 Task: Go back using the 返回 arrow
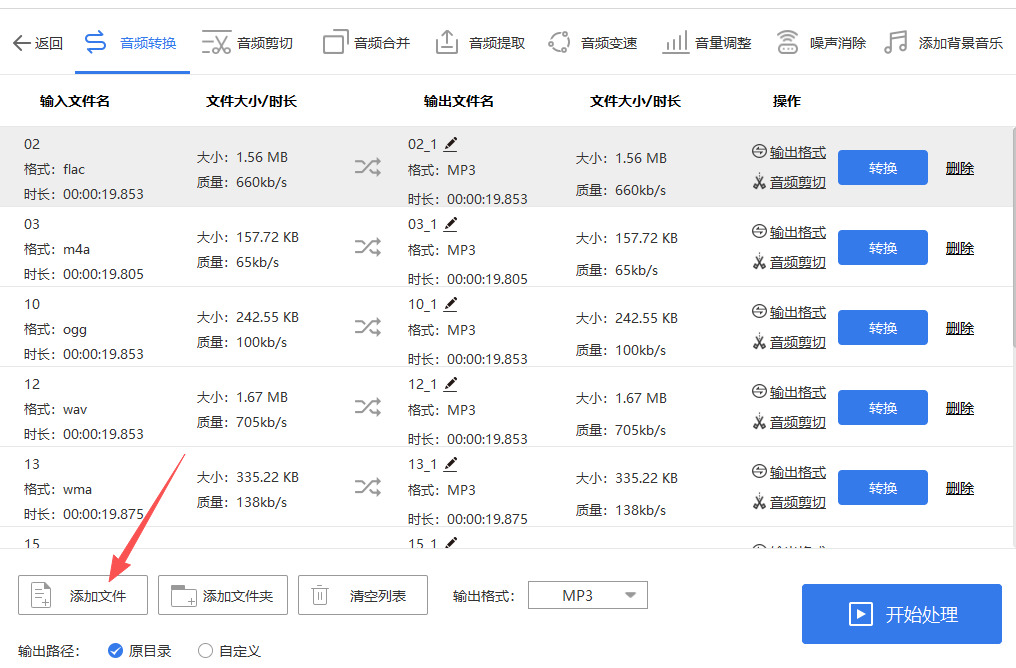click(38, 43)
